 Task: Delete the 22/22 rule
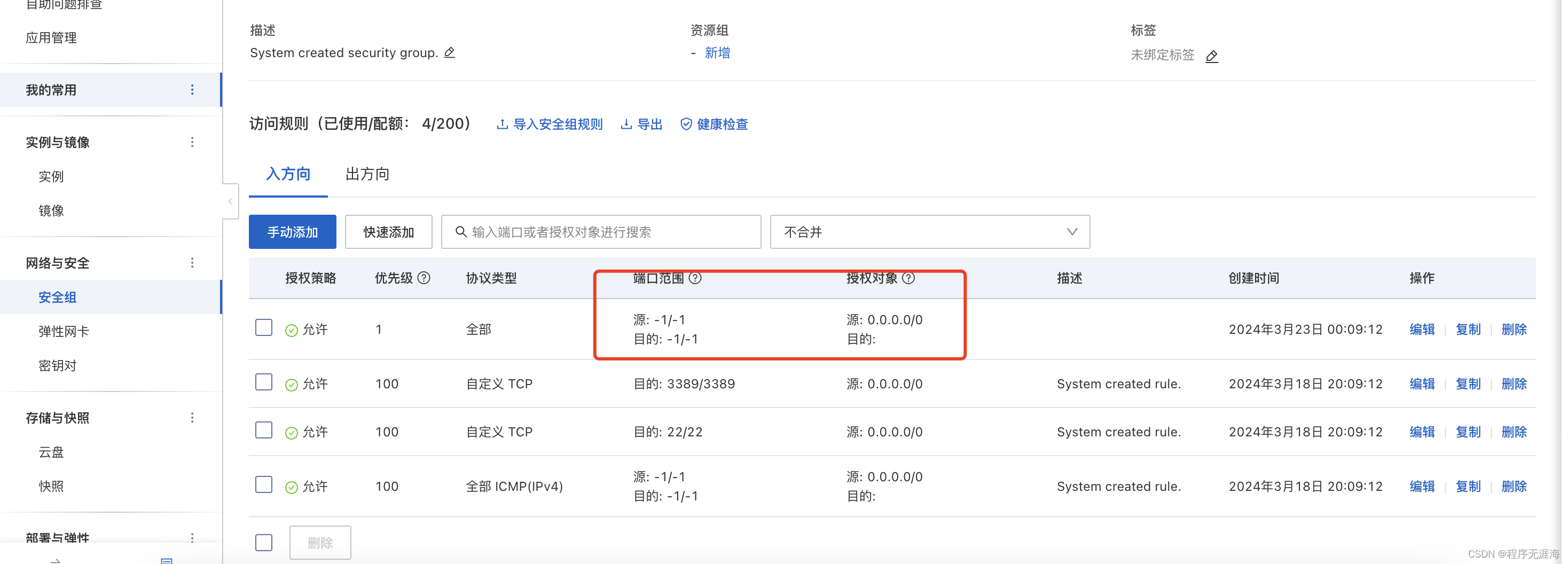[x=1514, y=432]
